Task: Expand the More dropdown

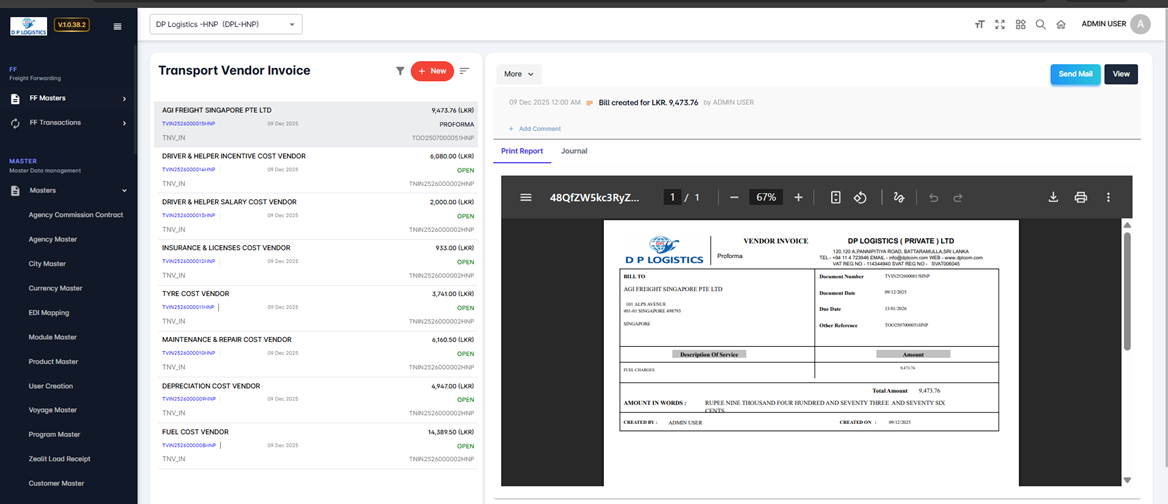Action: click(x=518, y=74)
